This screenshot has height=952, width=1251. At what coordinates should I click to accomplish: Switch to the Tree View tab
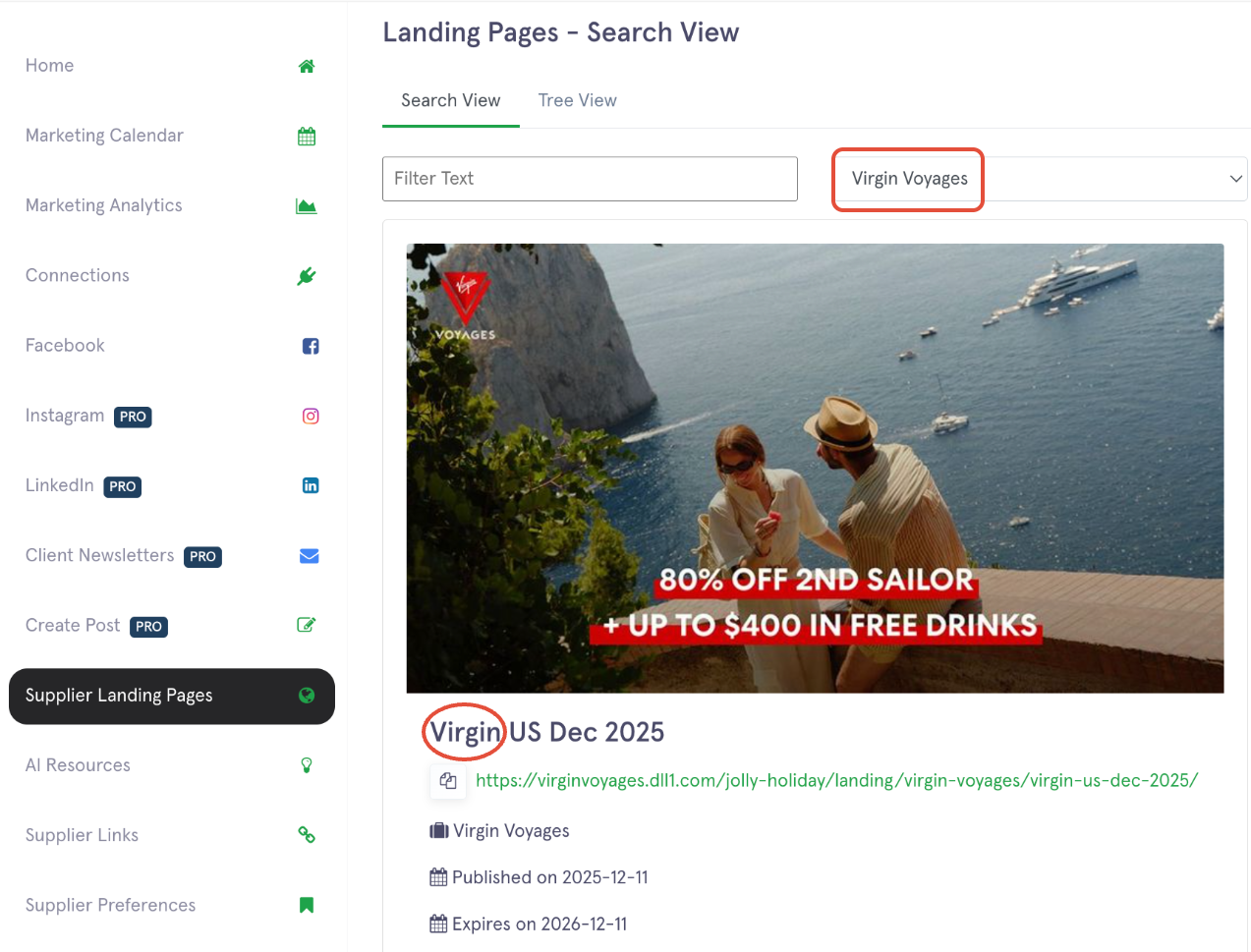578,100
